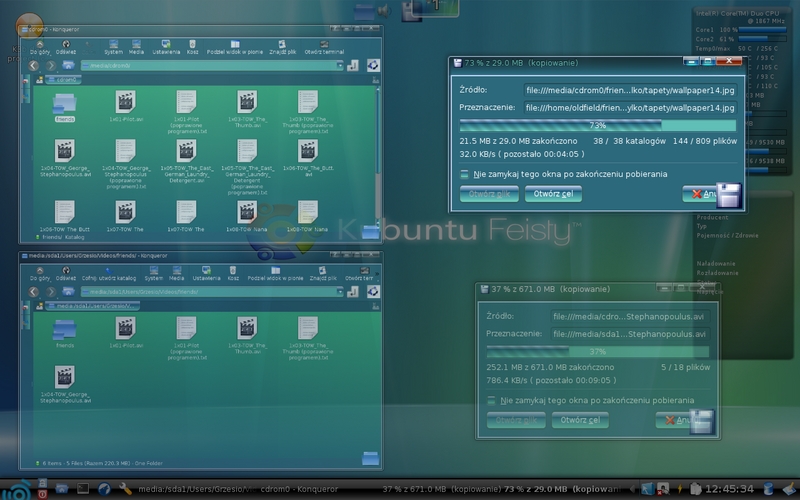The image size is (800, 500).
Task: Click 'Otwórz cel' in the 73% copy dialog
Action: (x=553, y=194)
